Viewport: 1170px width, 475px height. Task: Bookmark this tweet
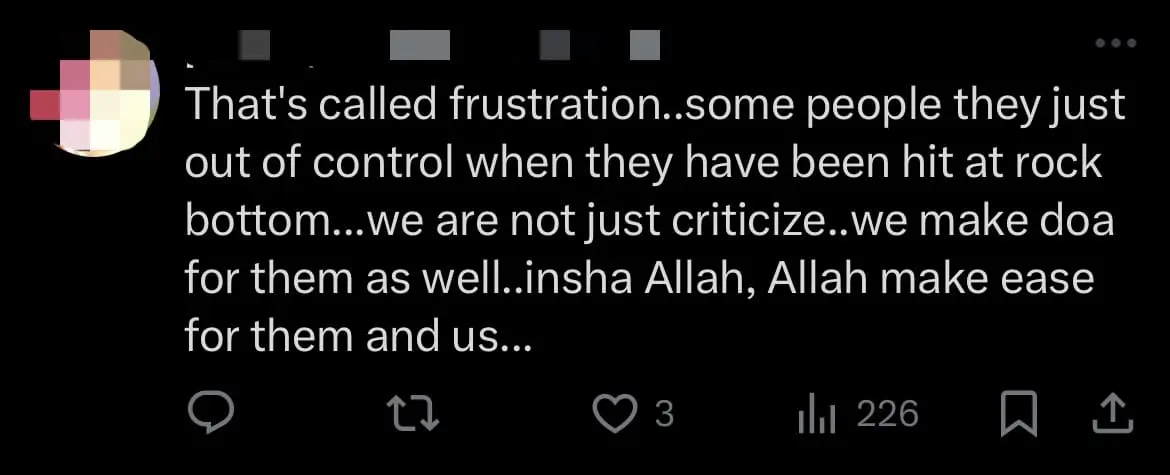1018,413
